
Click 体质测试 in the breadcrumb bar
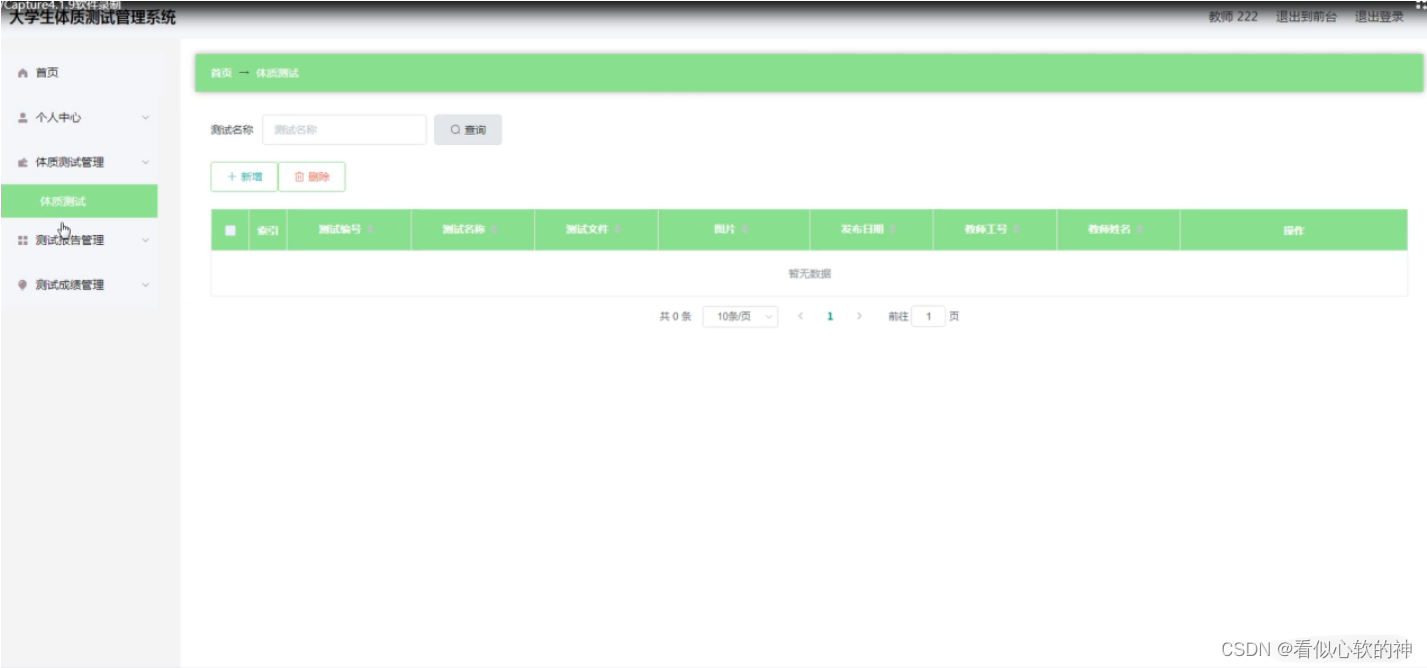[x=277, y=73]
